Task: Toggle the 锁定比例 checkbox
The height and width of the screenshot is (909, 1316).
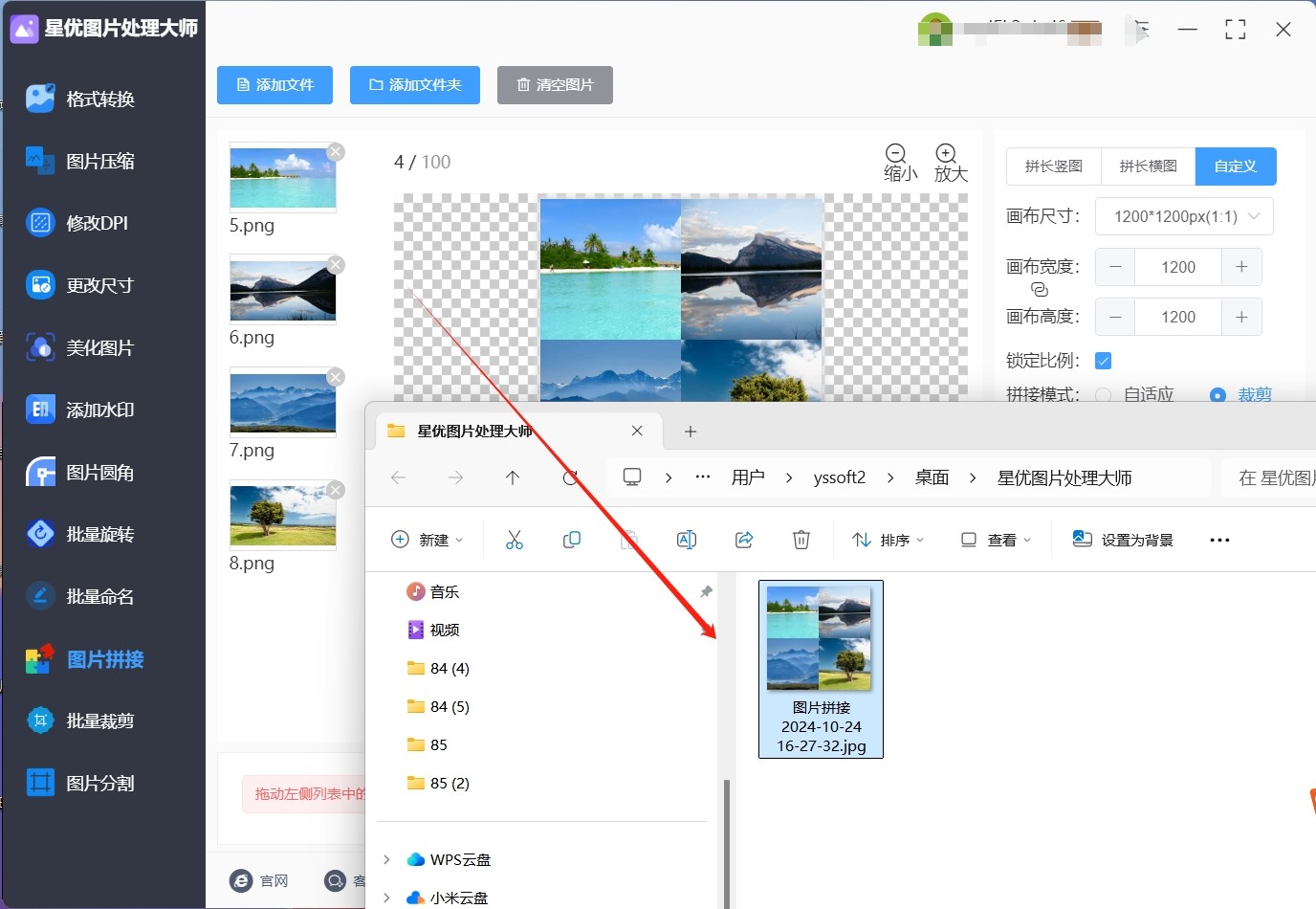Action: click(x=1103, y=361)
